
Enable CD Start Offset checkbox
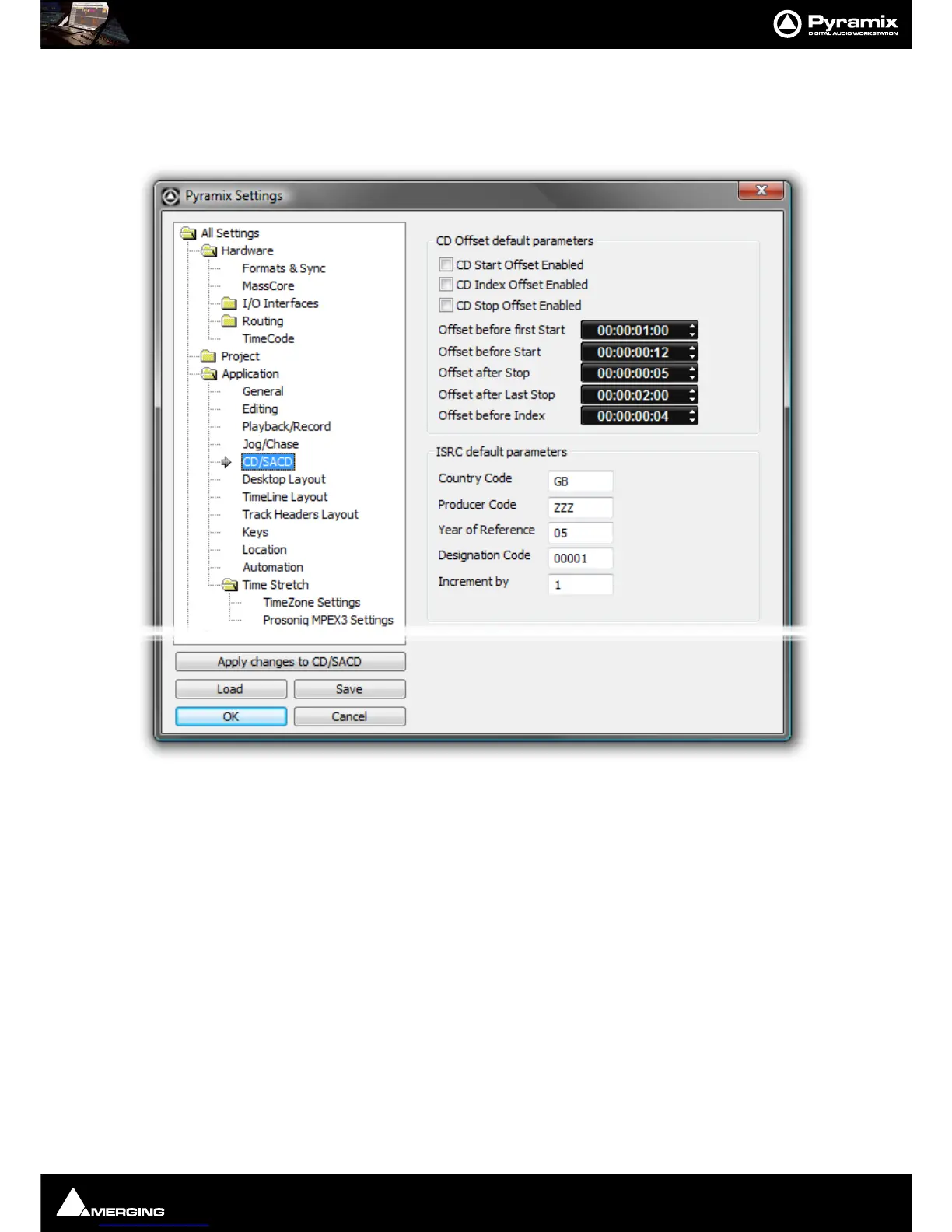pos(446,264)
